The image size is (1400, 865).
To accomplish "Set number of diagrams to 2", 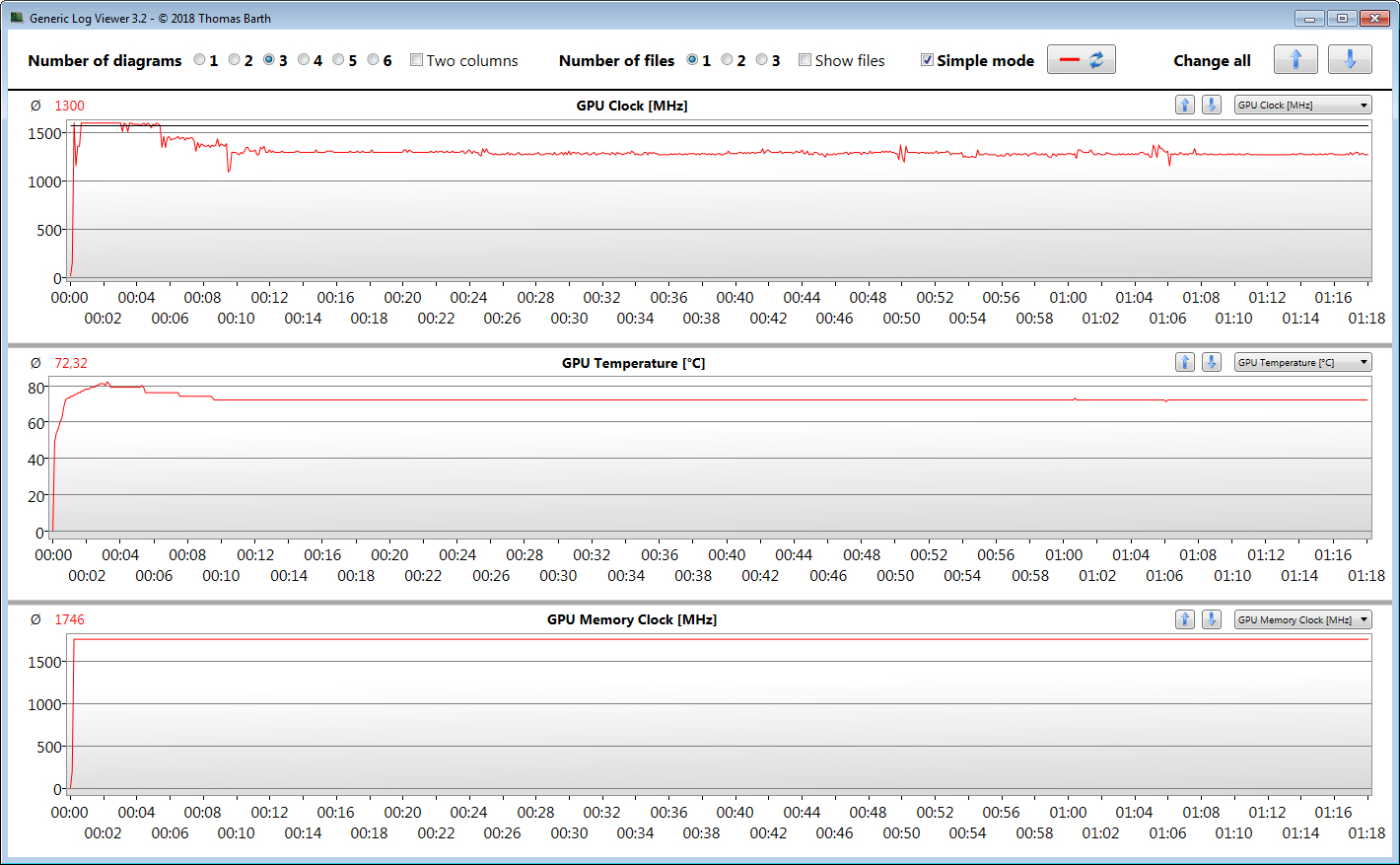I will [x=234, y=60].
